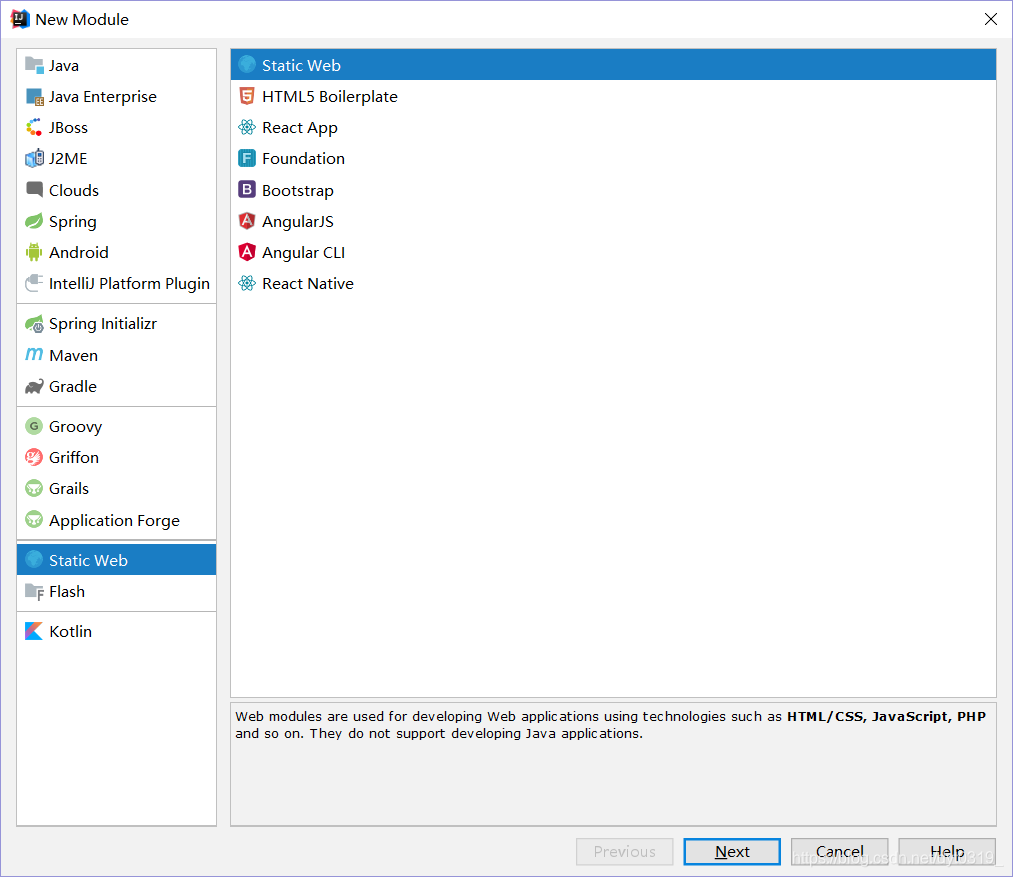This screenshot has height=877, width=1013.
Task: Click the Next button
Action: (x=732, y=852)
